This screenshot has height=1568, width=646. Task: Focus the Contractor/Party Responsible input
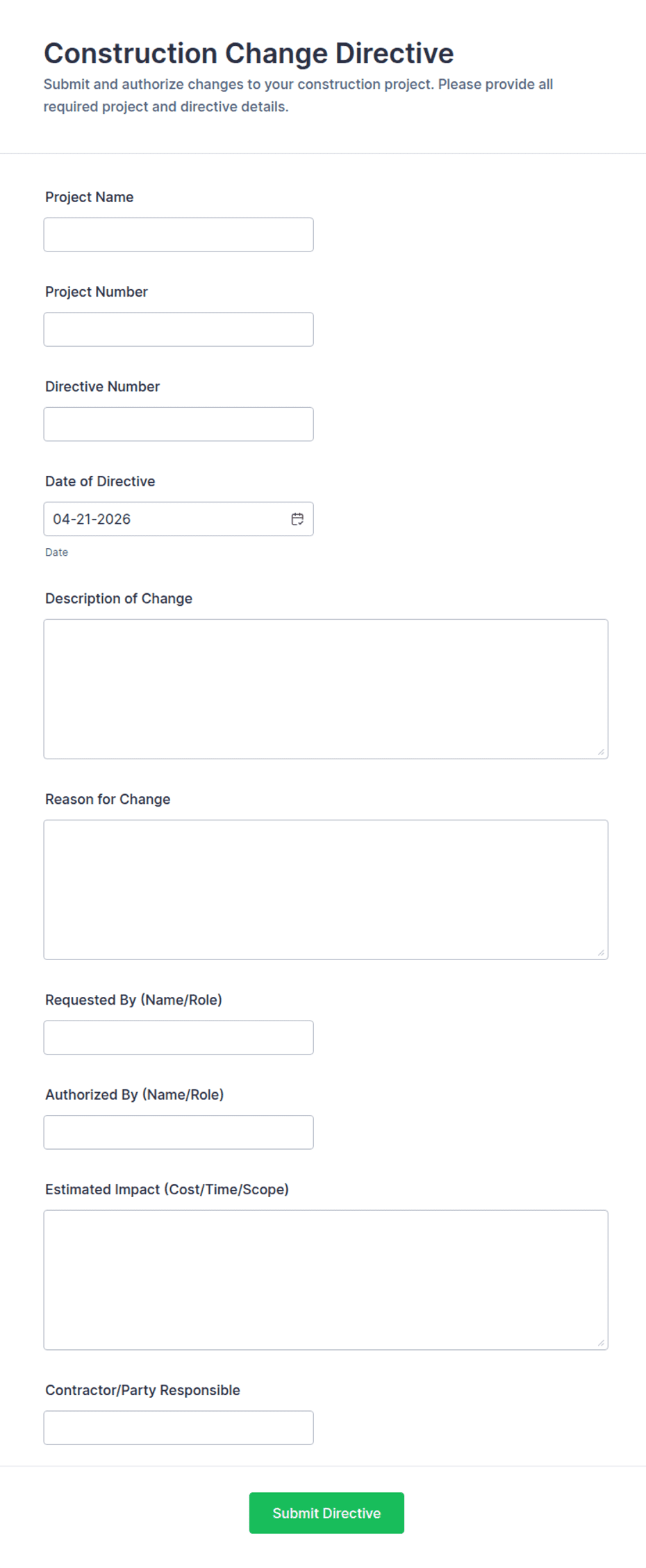(x=179, y=1427)
